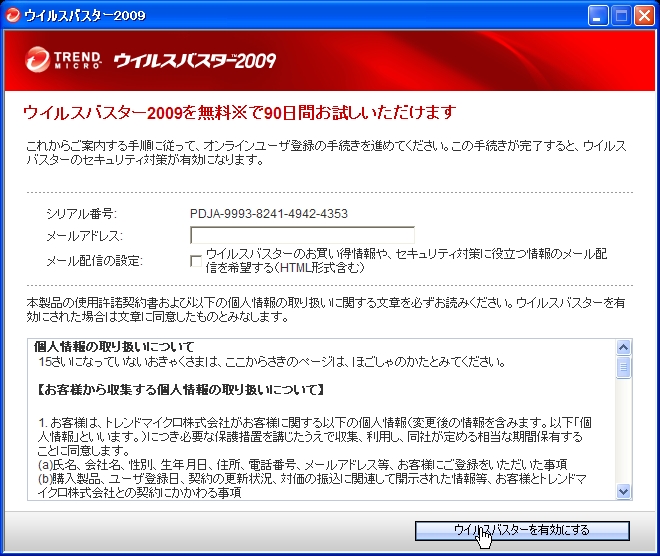Viewport: 660px width, 556px height.
Task: Click the ウイルスバスター2009 banner title
Action: click(x=194, y=61)
